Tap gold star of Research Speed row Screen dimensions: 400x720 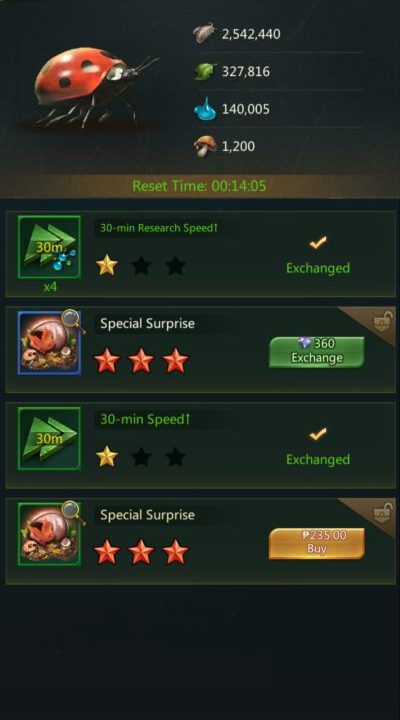[107, 266]
